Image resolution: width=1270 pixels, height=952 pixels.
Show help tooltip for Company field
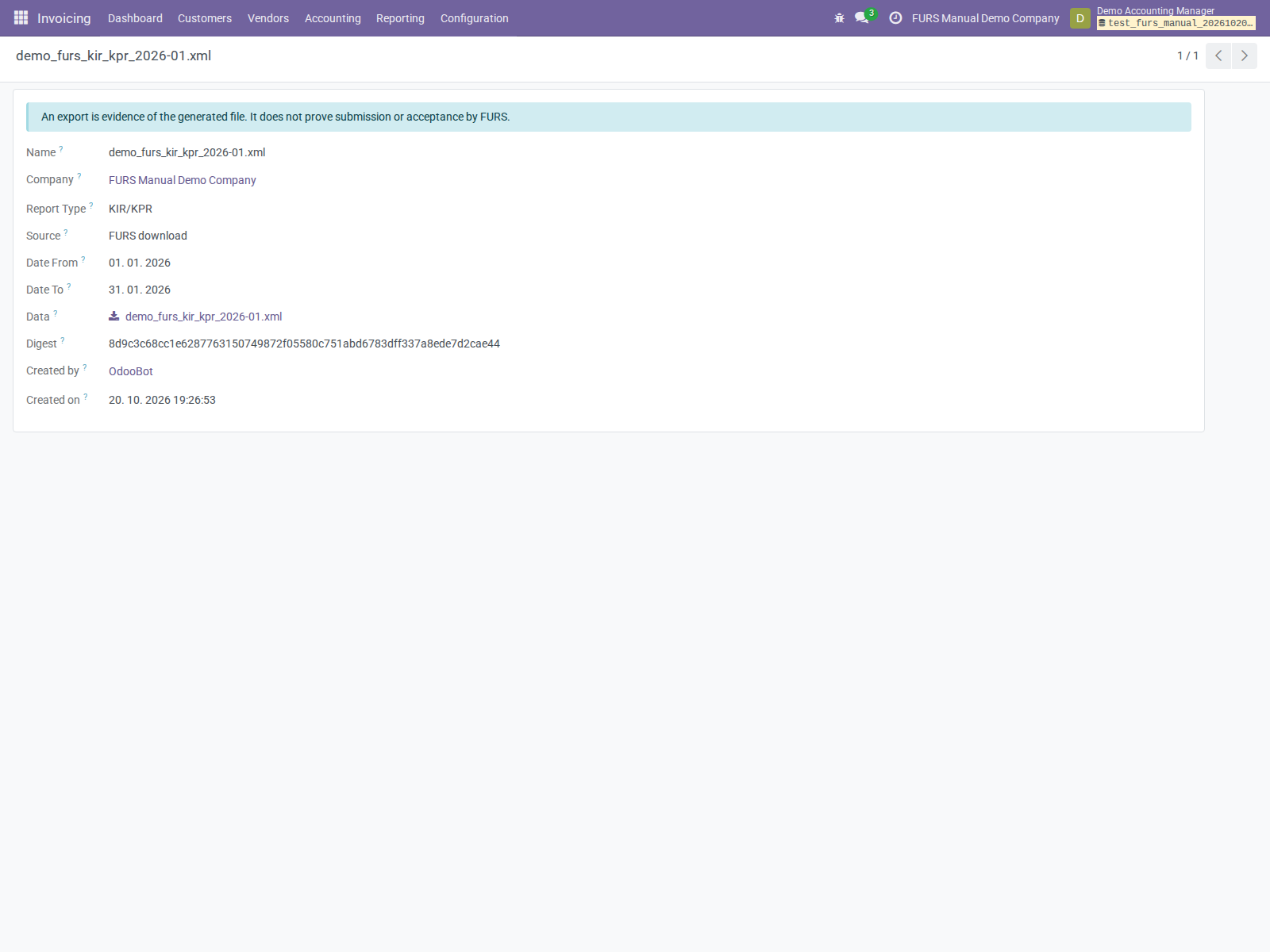(79, 175)
